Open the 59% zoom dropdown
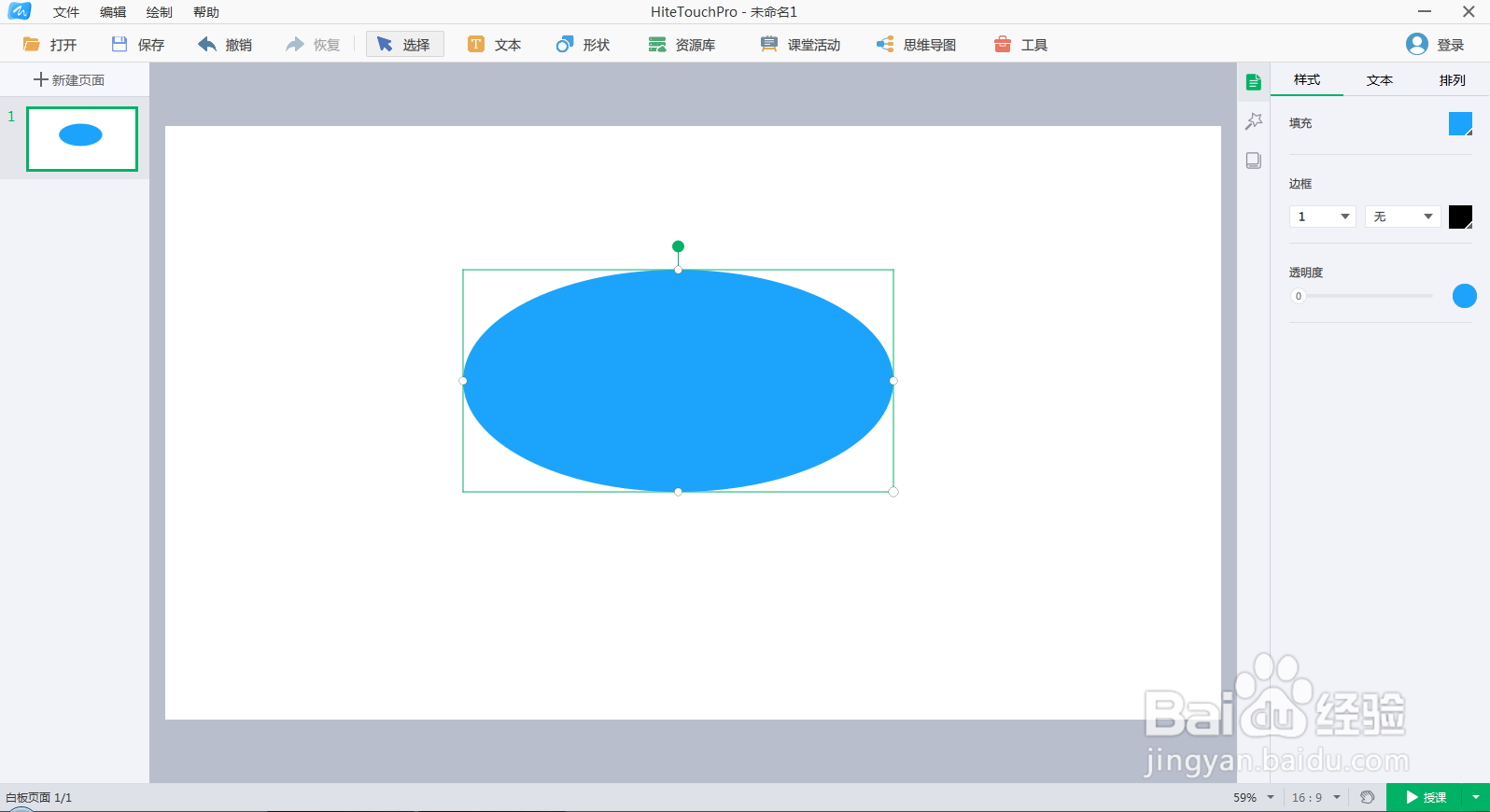Image resolution: width=1490 pixels, height=812 pixels. (1254, 797)
